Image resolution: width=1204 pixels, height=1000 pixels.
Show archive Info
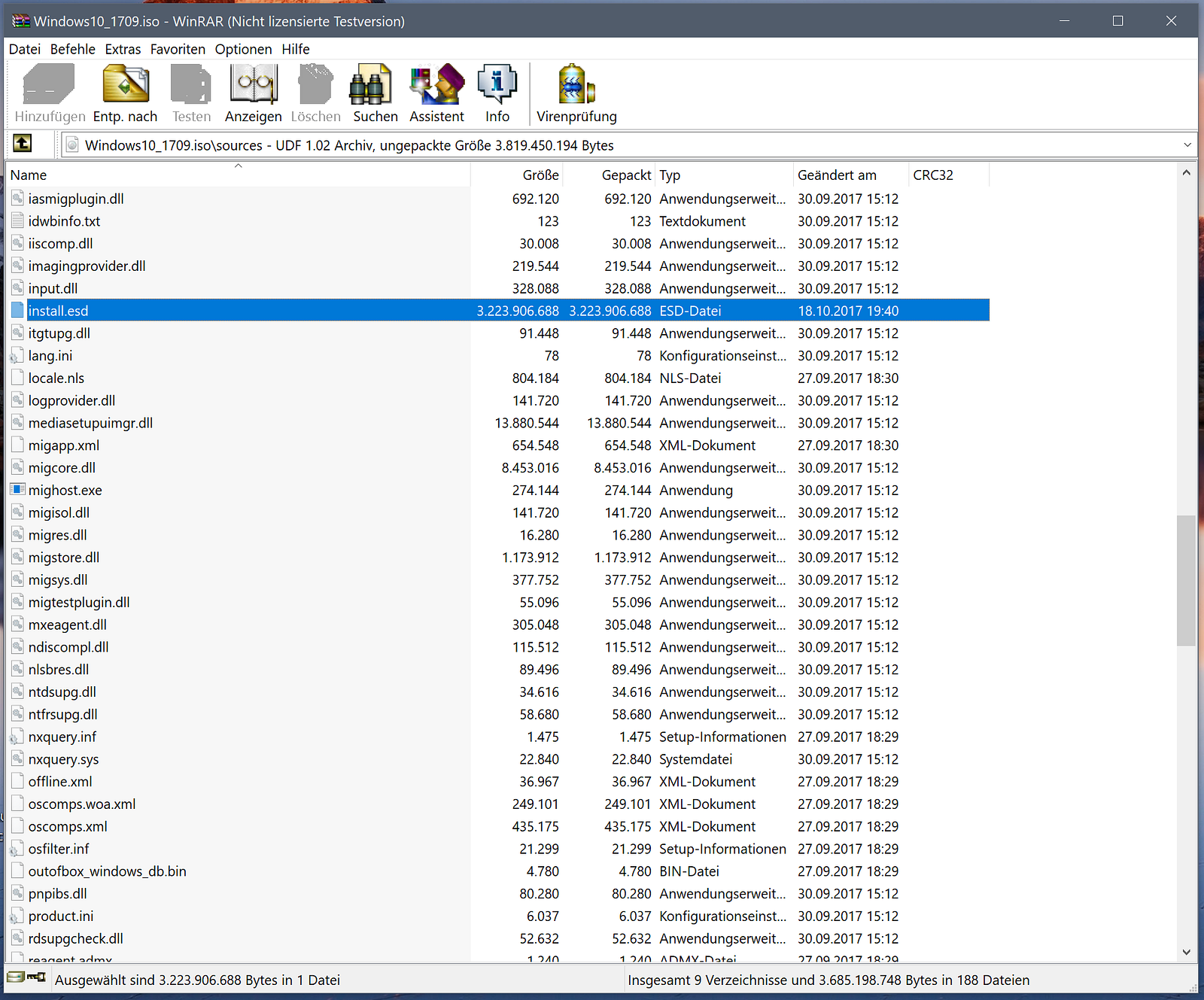[x=497, y=84]
